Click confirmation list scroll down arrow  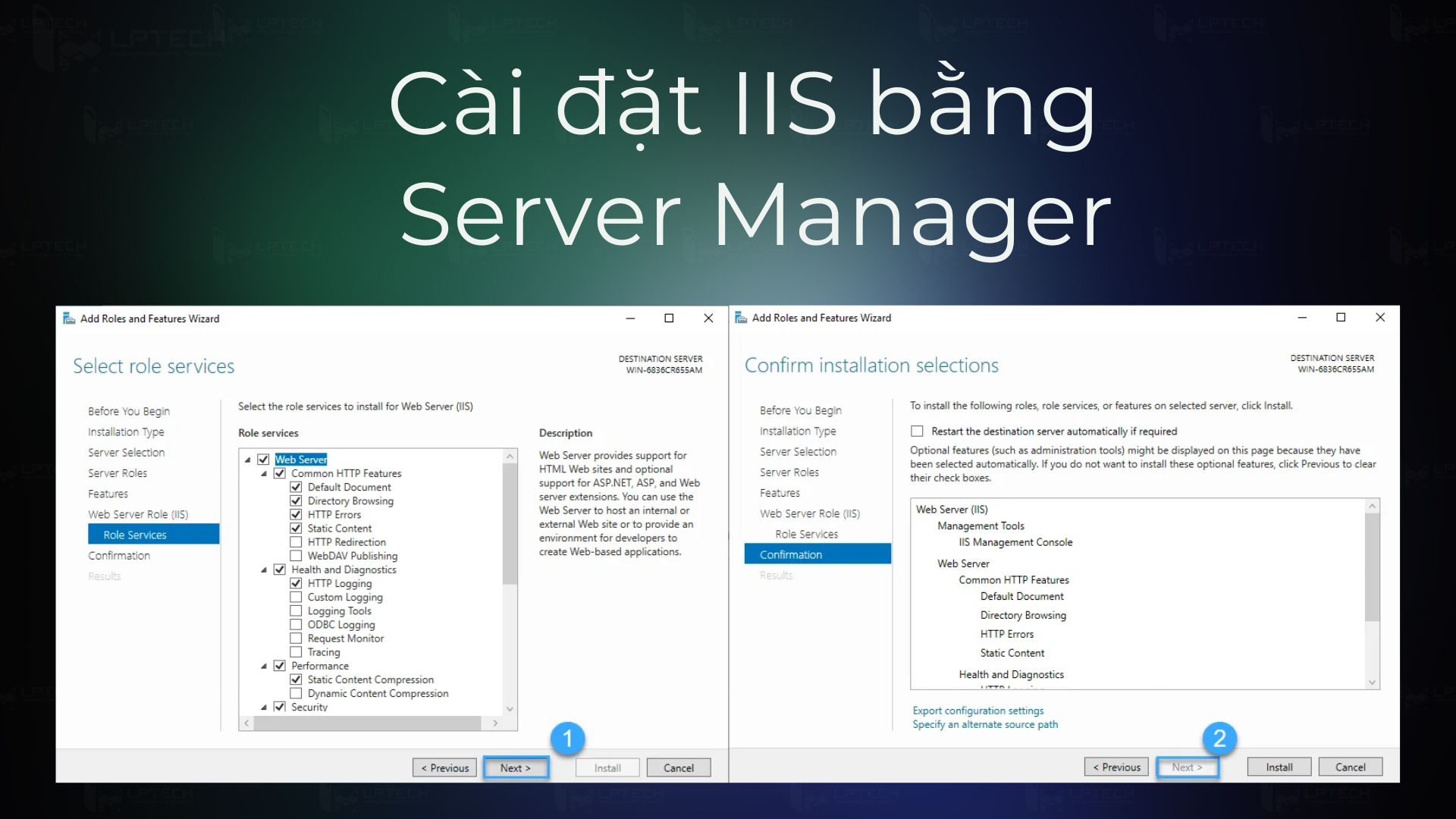1372,682
